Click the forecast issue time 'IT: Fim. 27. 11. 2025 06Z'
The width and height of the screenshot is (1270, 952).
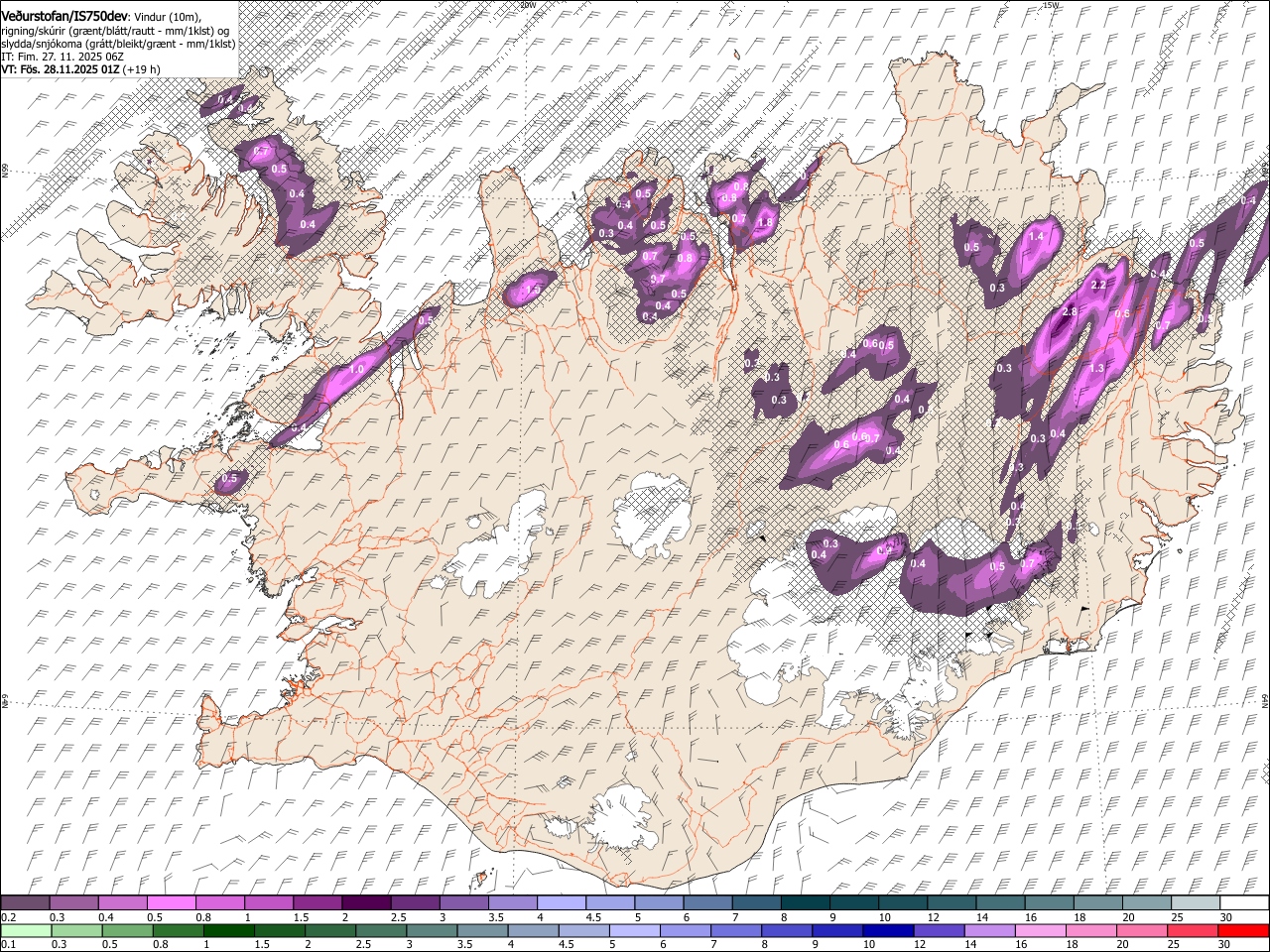tap(62, 57)
